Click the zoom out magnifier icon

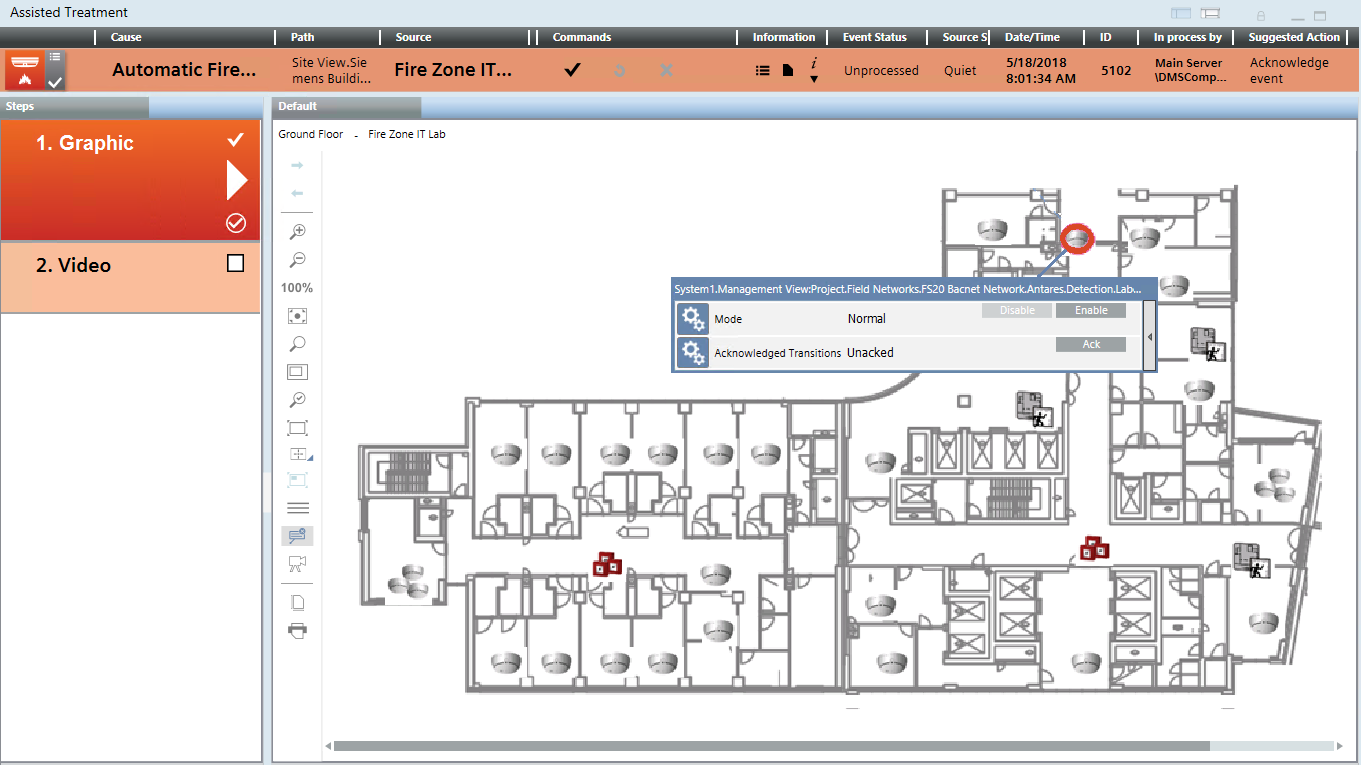[x=297, y=260]
